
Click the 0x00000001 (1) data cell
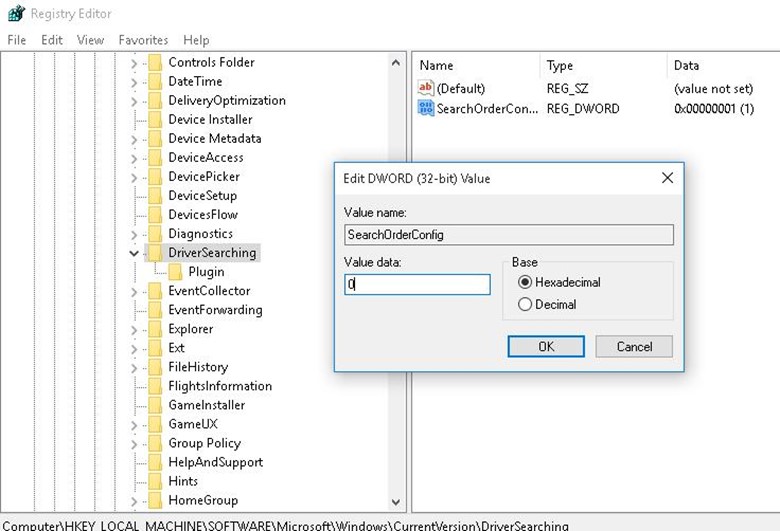(x=714, y=108)
